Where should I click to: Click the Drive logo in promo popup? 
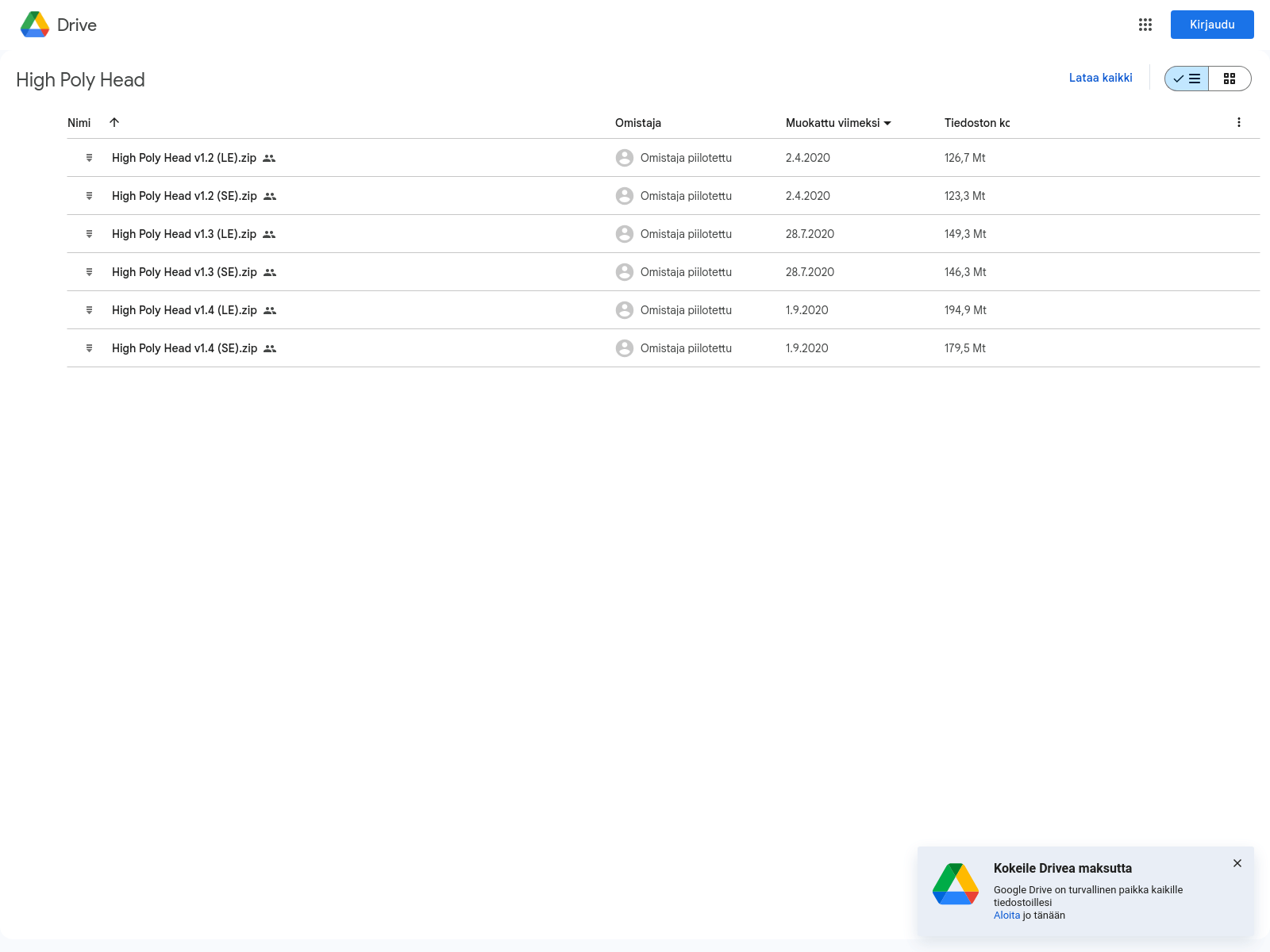[x=956, y=884]
